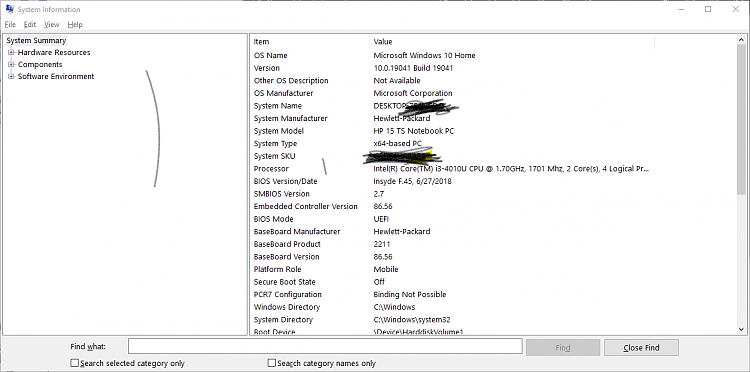The image size is (750, 372).
Task: Click the value Microsoft Windows 10 Home
Action: tap(424, 55)
